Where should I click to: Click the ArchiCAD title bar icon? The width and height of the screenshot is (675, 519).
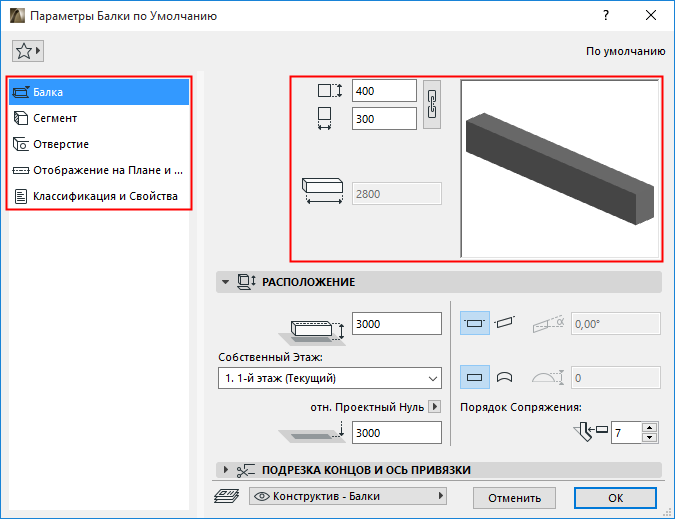pos(17,15)
